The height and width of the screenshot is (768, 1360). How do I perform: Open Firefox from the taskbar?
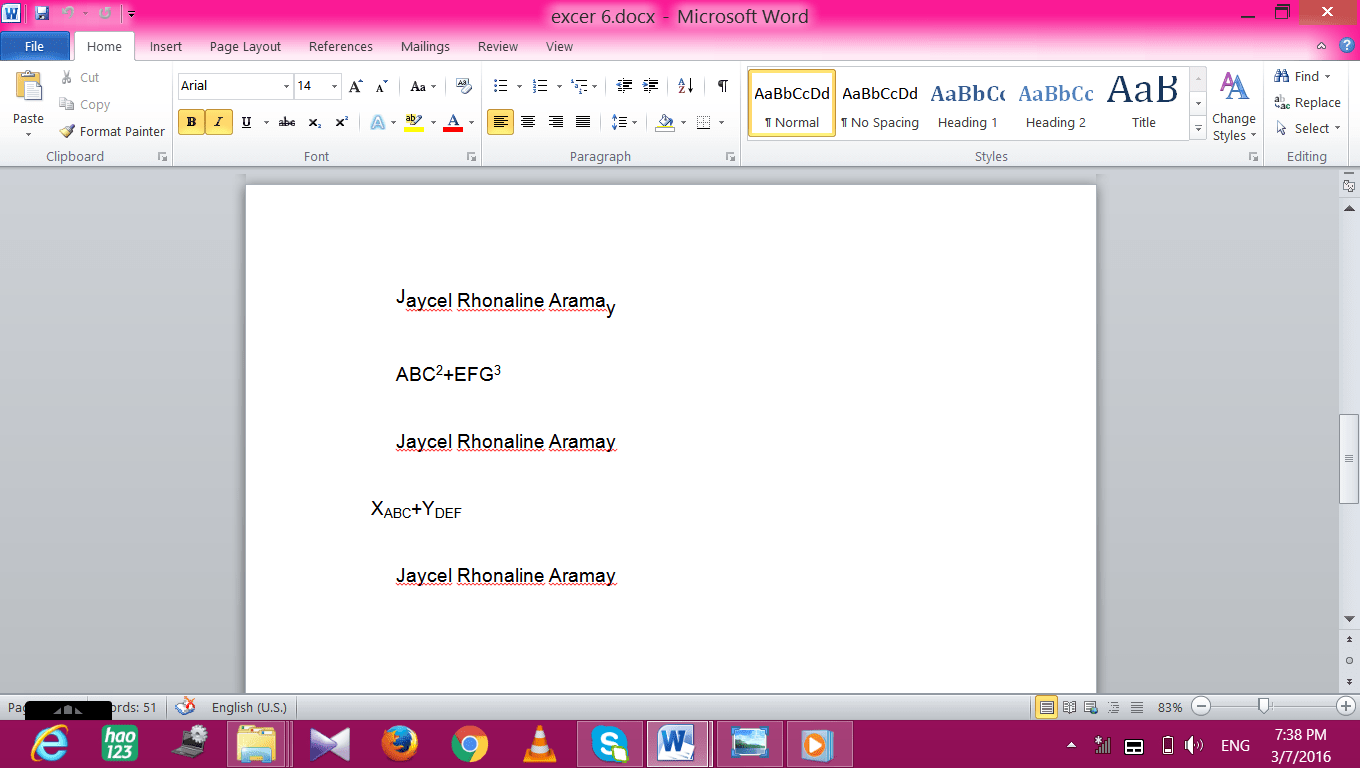click(x=398, y=744)
